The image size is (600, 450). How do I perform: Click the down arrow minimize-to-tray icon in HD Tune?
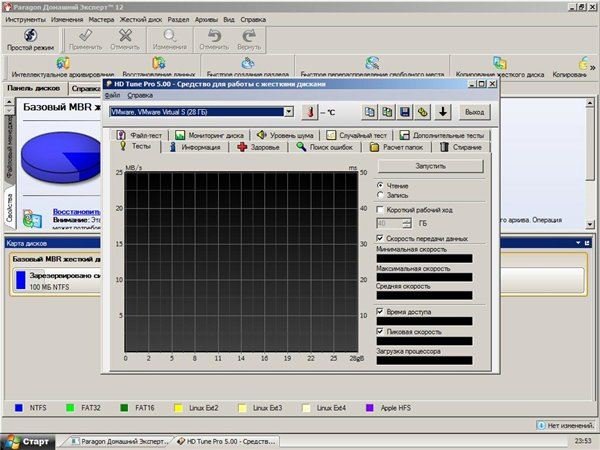443,112
